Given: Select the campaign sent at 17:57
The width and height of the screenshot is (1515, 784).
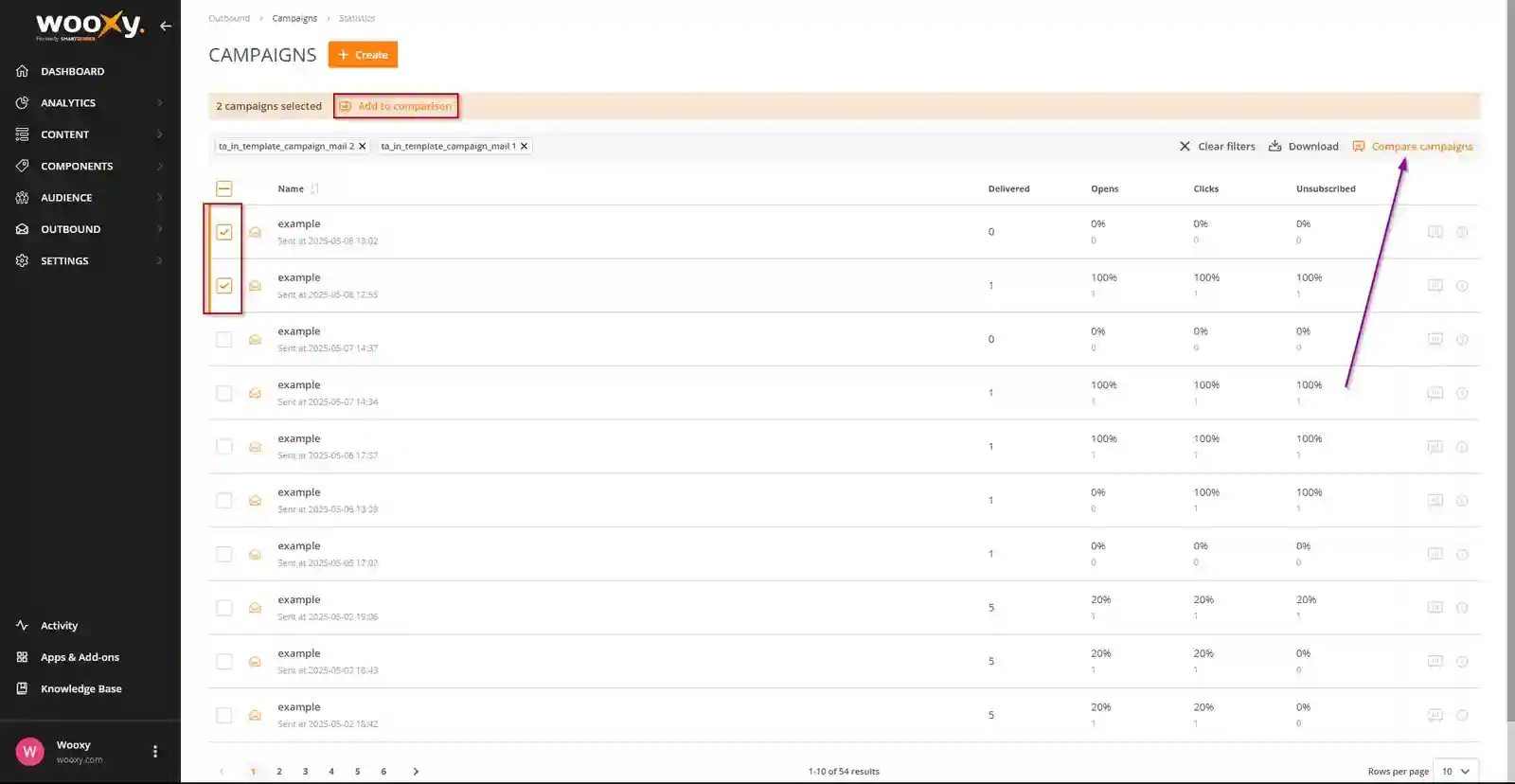Looking at the screenshot, I should 224,446.
